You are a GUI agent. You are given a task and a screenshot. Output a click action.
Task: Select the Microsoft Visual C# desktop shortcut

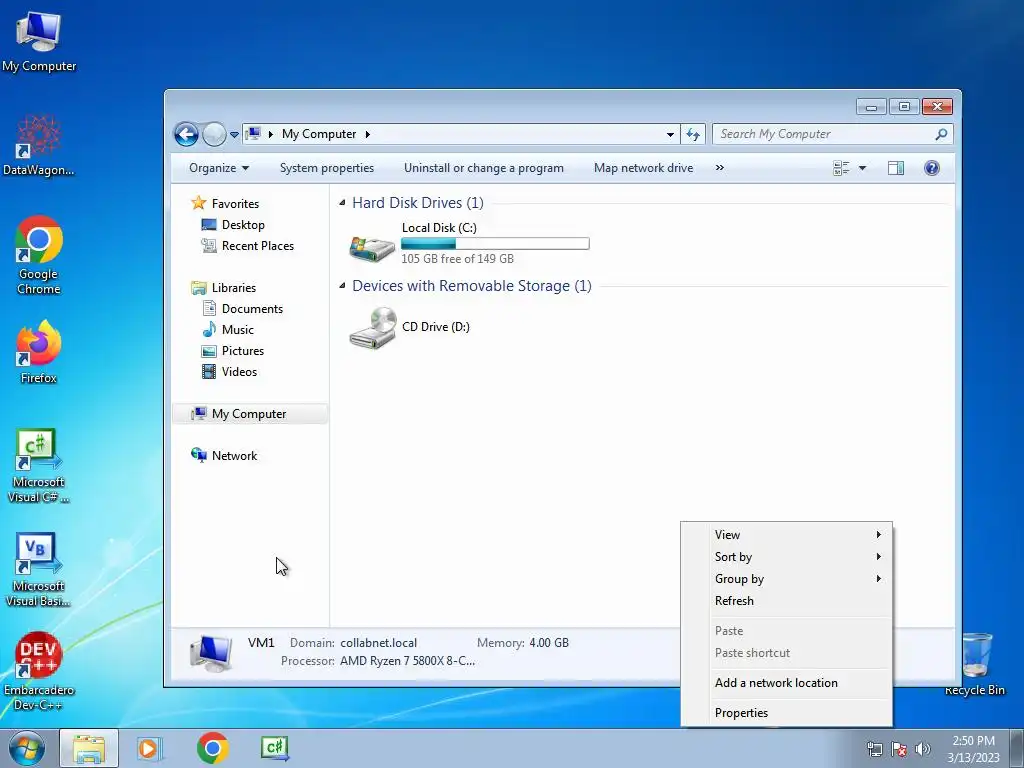pyautogui.click(x=39, y=465)
